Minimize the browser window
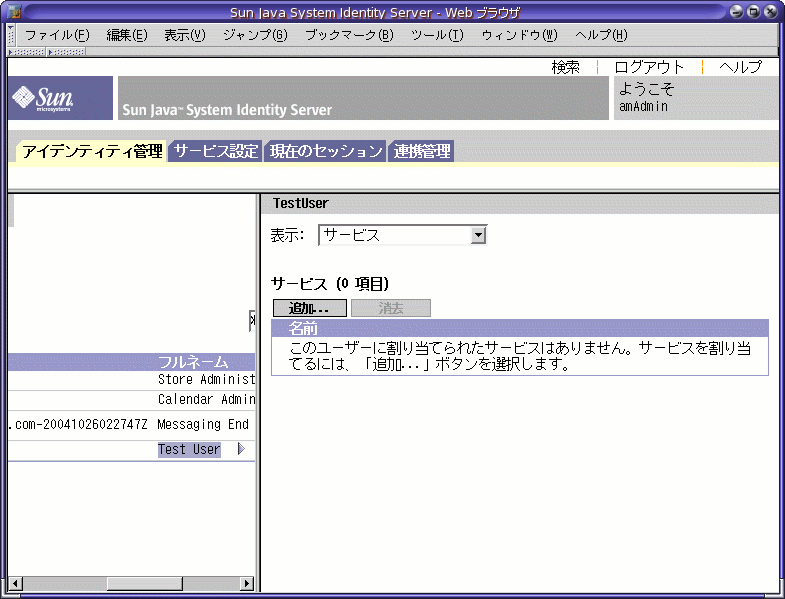The height and width of the screenshot is (599, 785). pyautogui.click(x=736, y=12)
